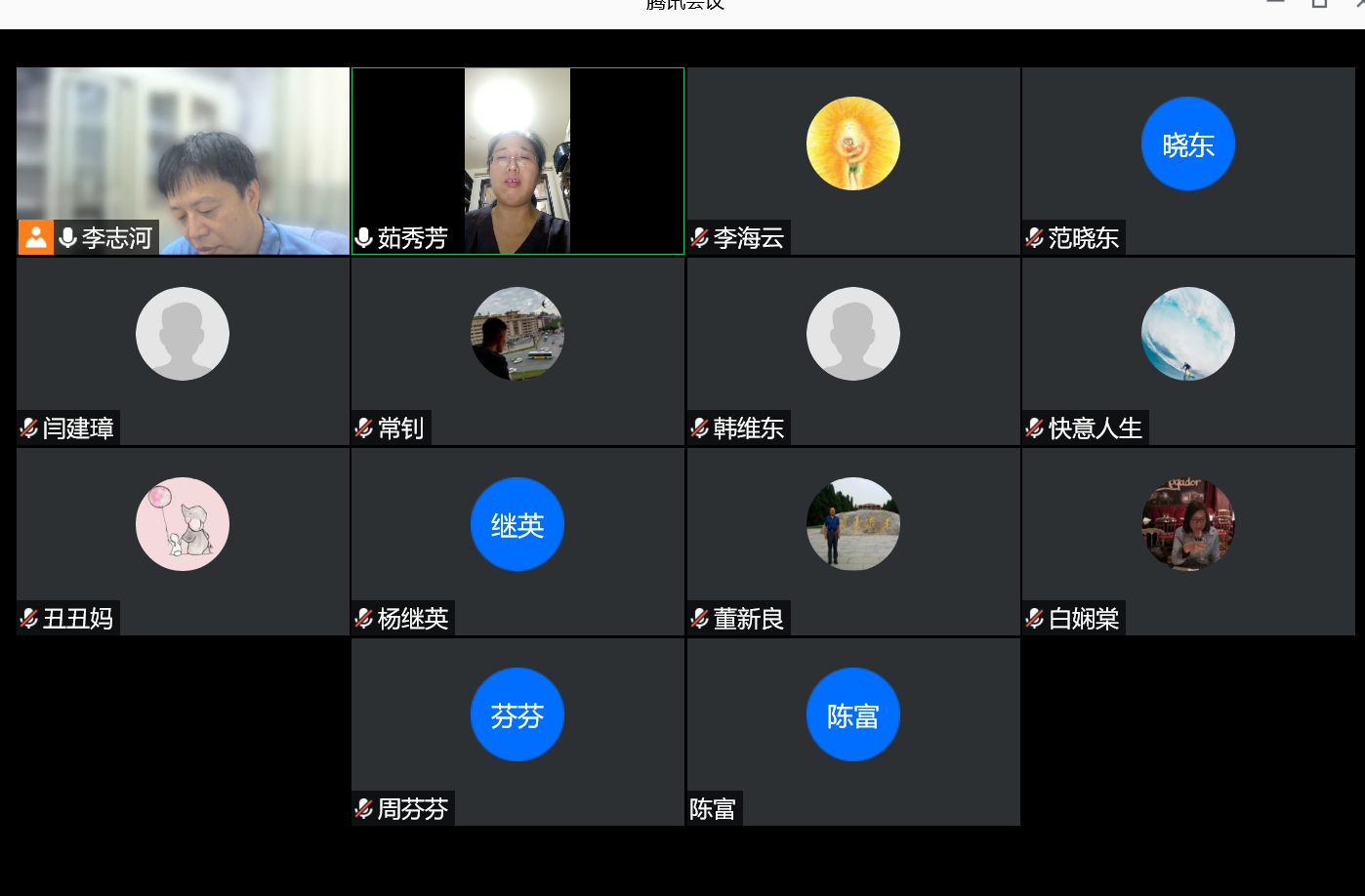Click the microphone icon next to 李志河
The width and height of the screenshot is (1365, 896).
click(x=67, y=237)
